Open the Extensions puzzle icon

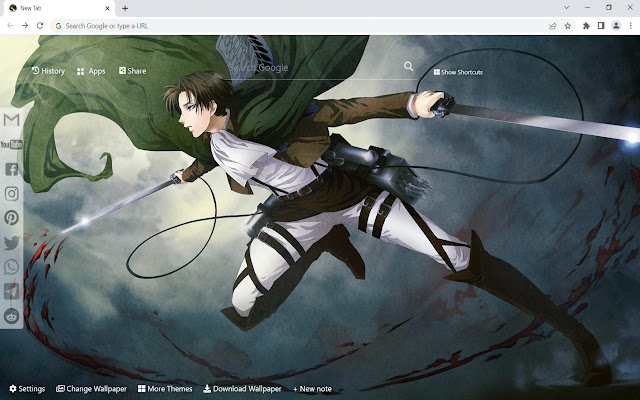[586, 26]
